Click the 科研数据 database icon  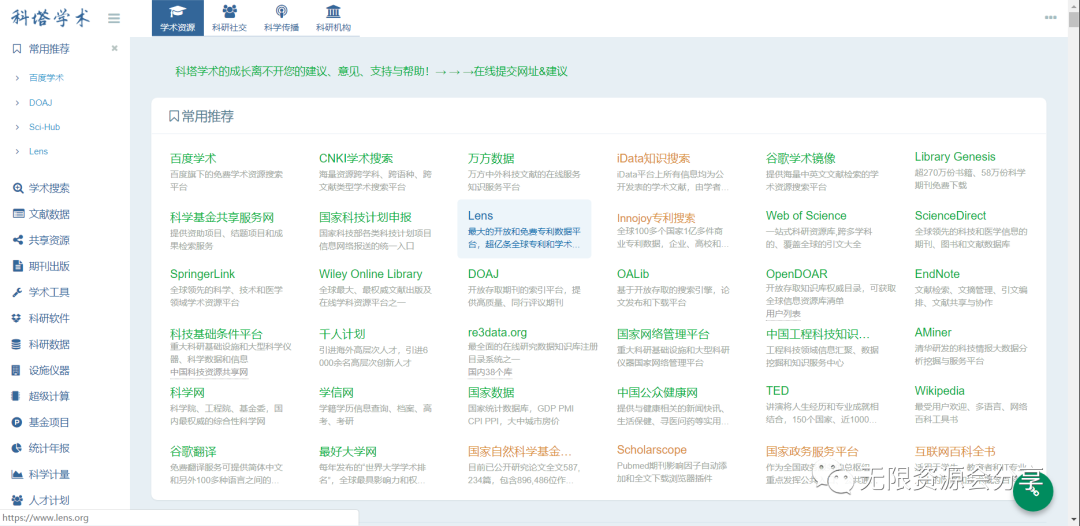[x=18, y=344]
